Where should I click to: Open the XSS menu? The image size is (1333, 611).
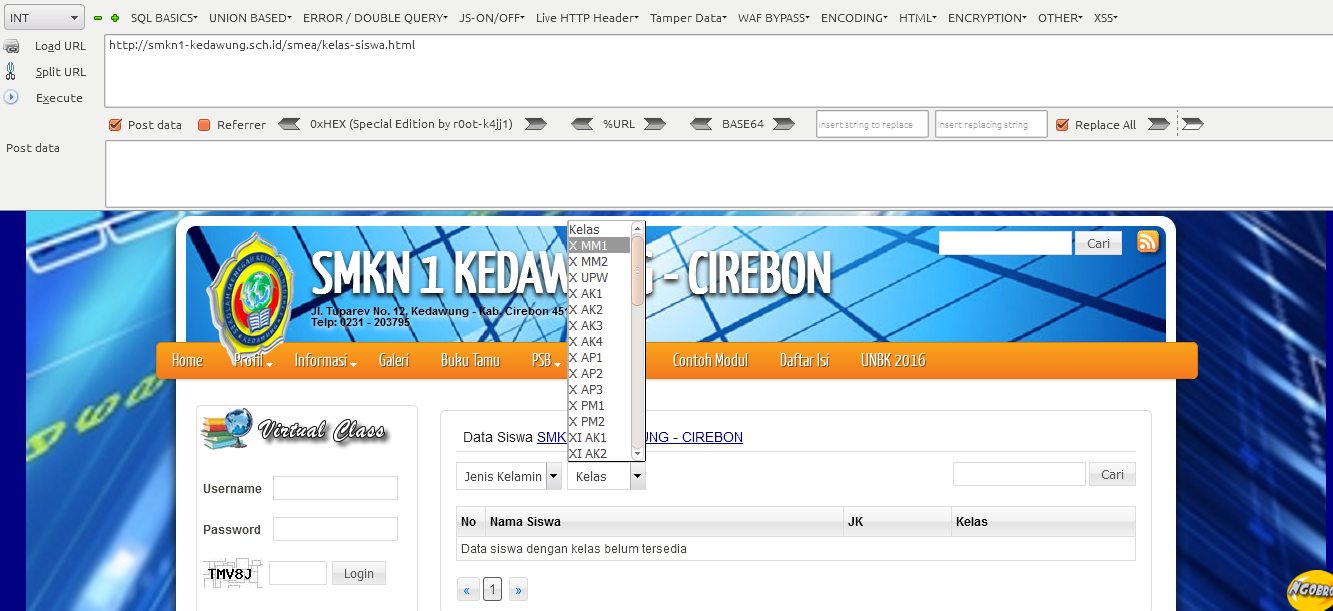click(x=1105, y=18)
